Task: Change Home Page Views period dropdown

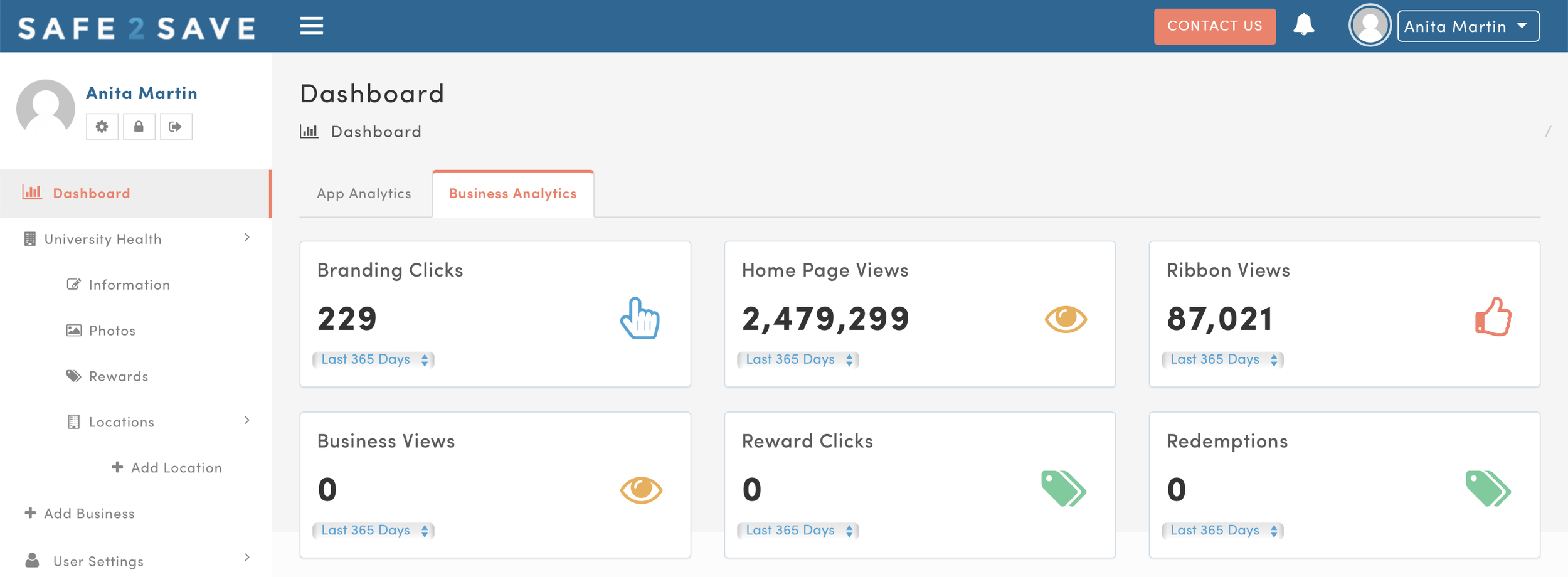Action: tap(798, 359)
